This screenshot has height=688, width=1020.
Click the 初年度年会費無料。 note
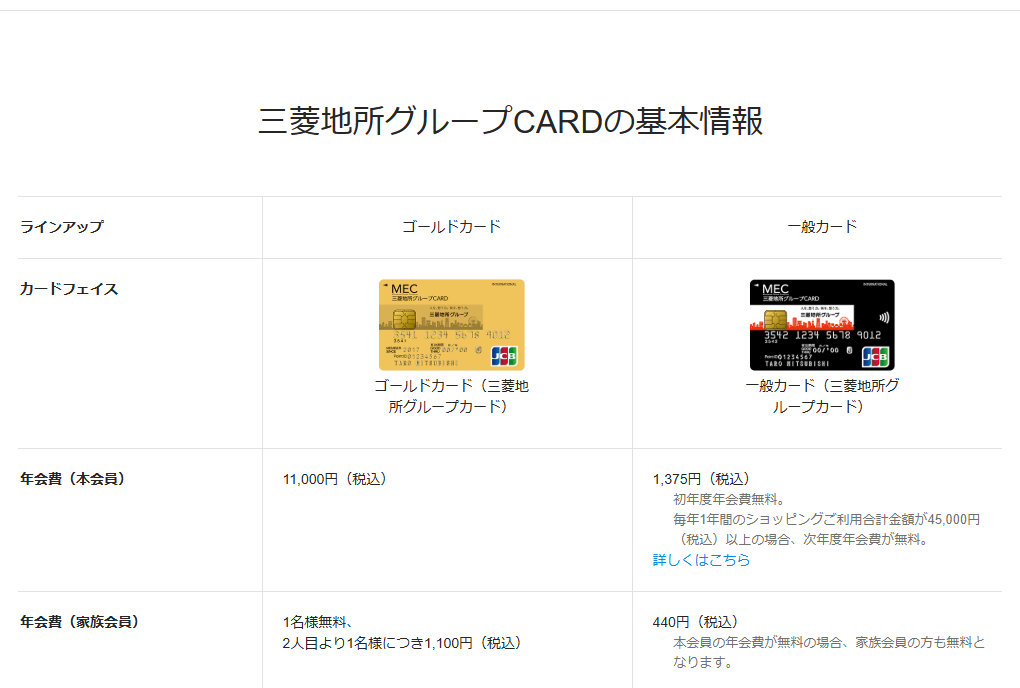[x=729, y=499]
